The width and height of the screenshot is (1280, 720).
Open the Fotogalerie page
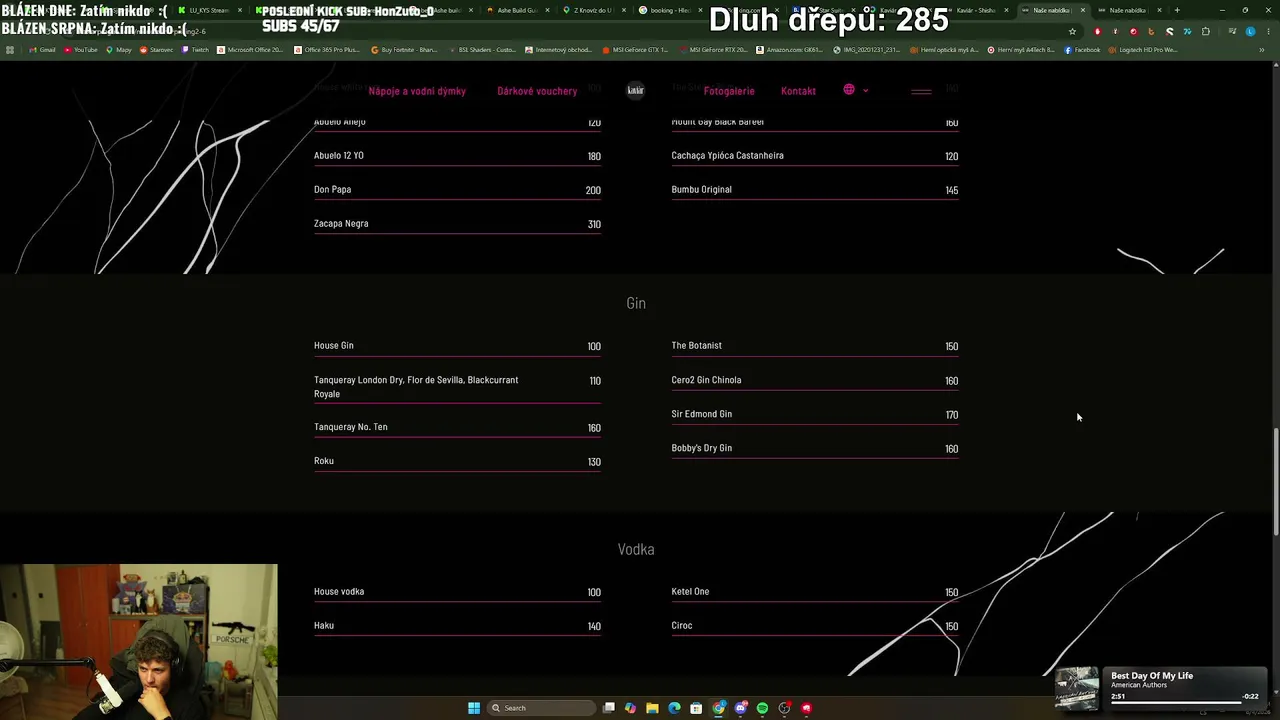(729, 91)
